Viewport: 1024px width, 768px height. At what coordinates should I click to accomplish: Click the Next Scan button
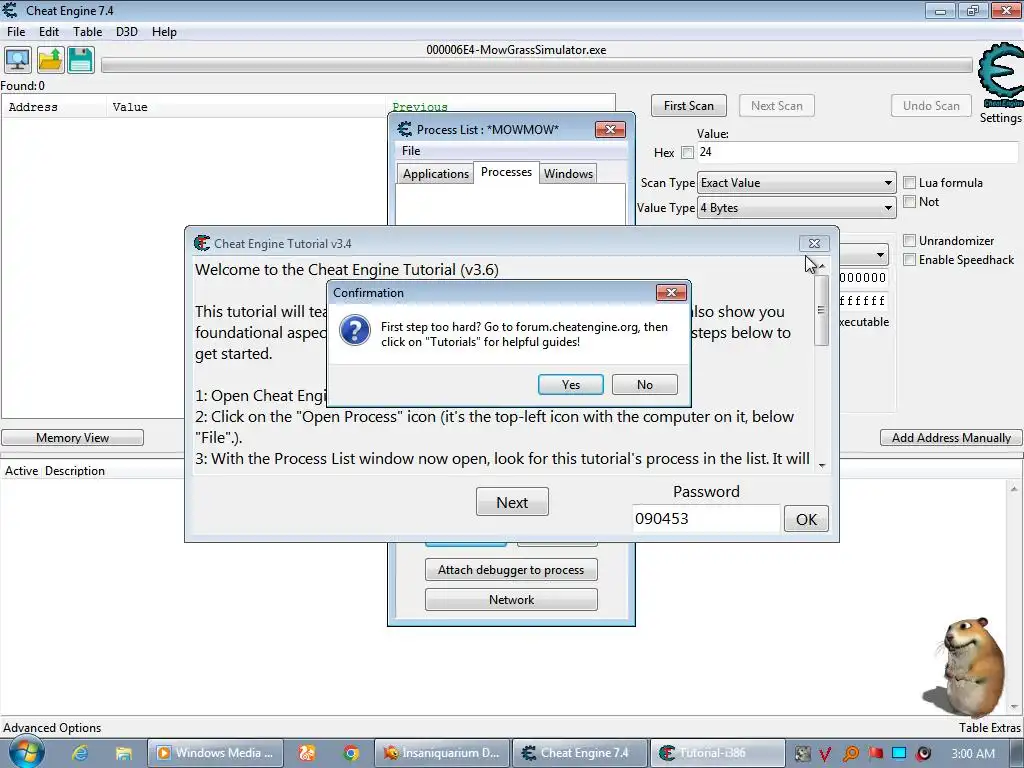(776, 106)
